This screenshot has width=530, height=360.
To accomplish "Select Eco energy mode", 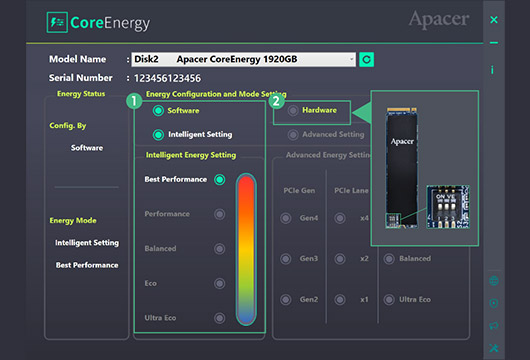I will [220, 283].
